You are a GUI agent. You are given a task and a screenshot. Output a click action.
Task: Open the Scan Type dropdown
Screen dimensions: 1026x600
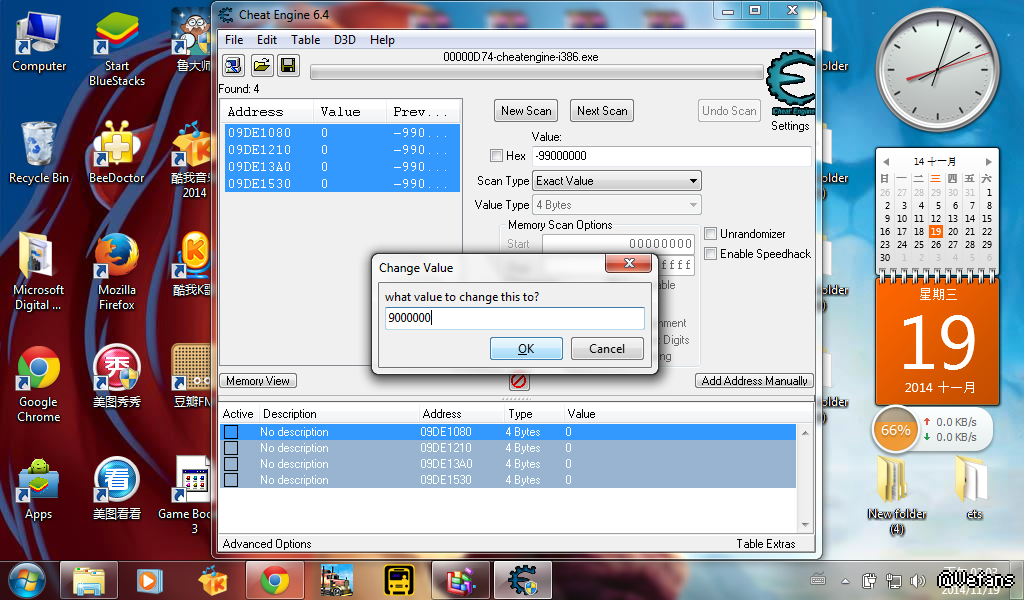click(x=617, y=181)
